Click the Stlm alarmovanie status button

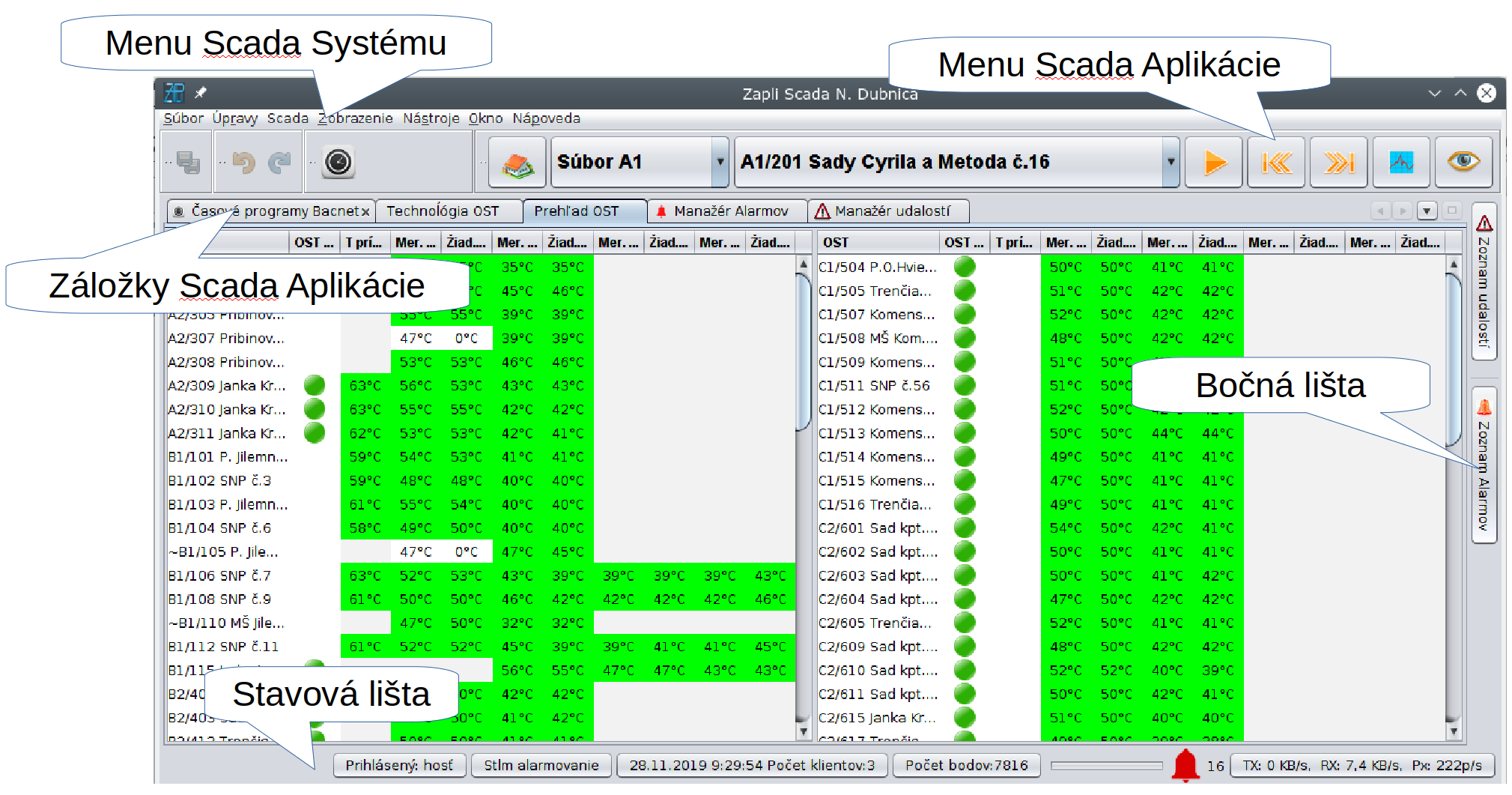(541, 765)
